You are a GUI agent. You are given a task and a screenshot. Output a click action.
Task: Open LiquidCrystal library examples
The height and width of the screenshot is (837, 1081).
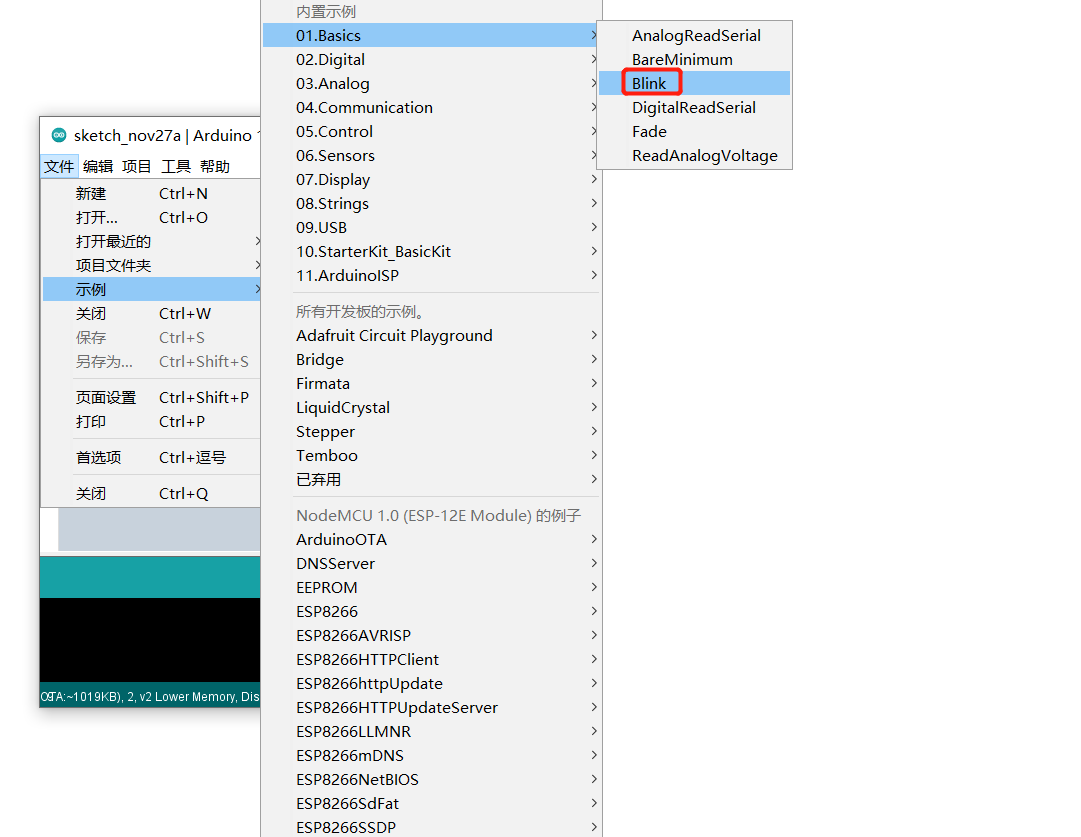click(x=430, y=408)
